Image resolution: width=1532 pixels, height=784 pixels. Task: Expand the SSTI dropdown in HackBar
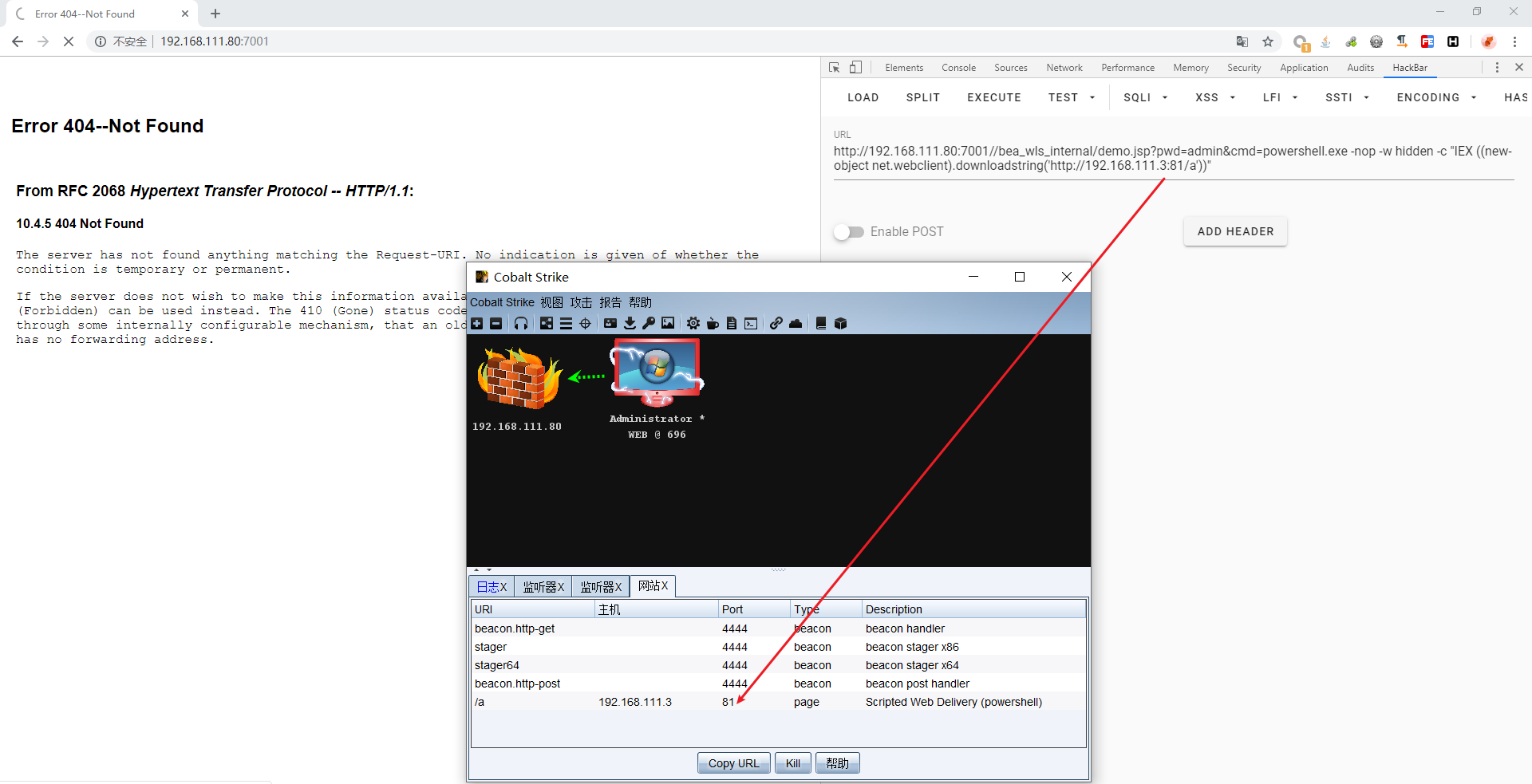[1347, 97]
